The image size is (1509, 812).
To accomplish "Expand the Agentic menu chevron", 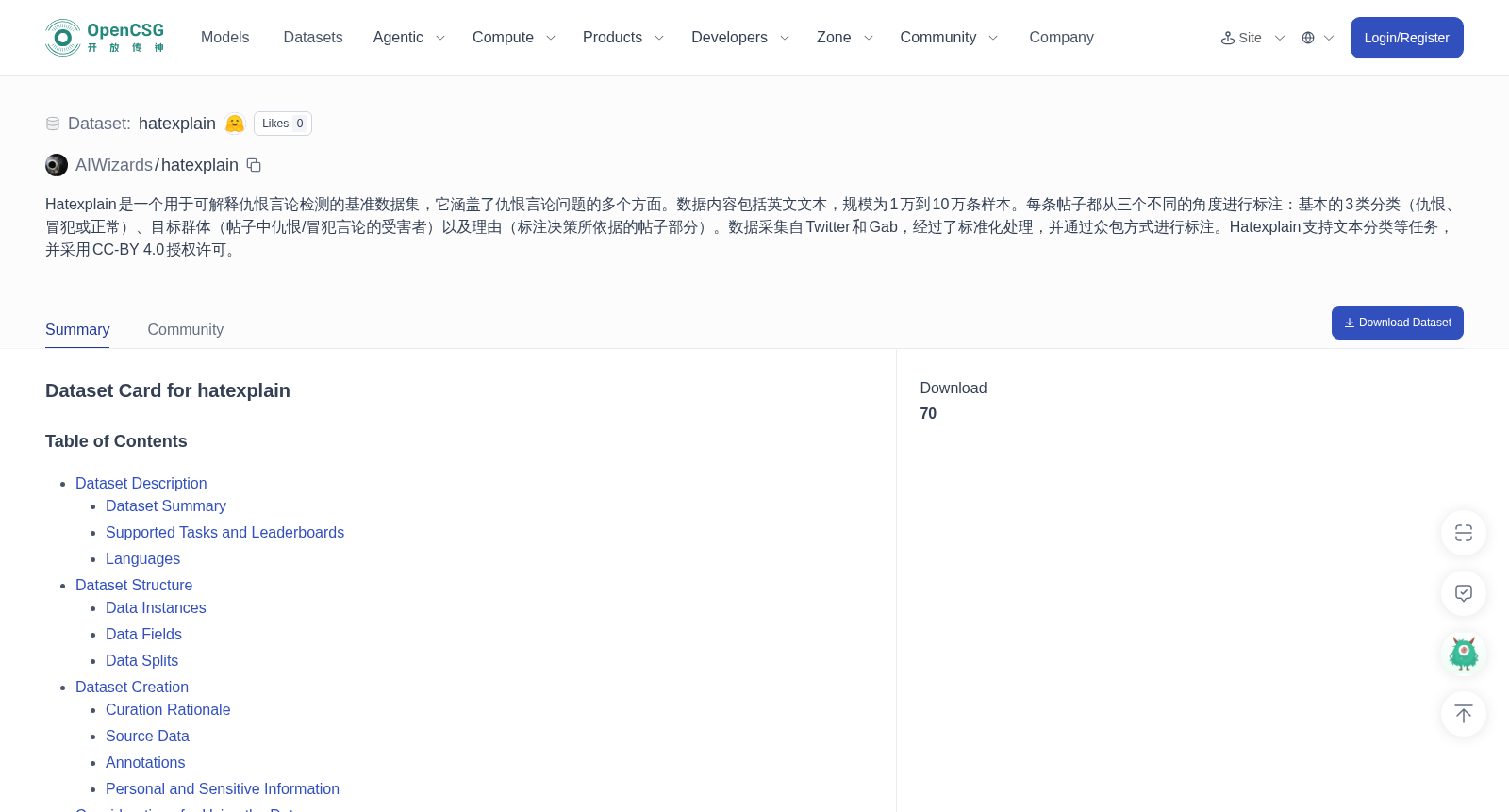I will coord(439,38).
